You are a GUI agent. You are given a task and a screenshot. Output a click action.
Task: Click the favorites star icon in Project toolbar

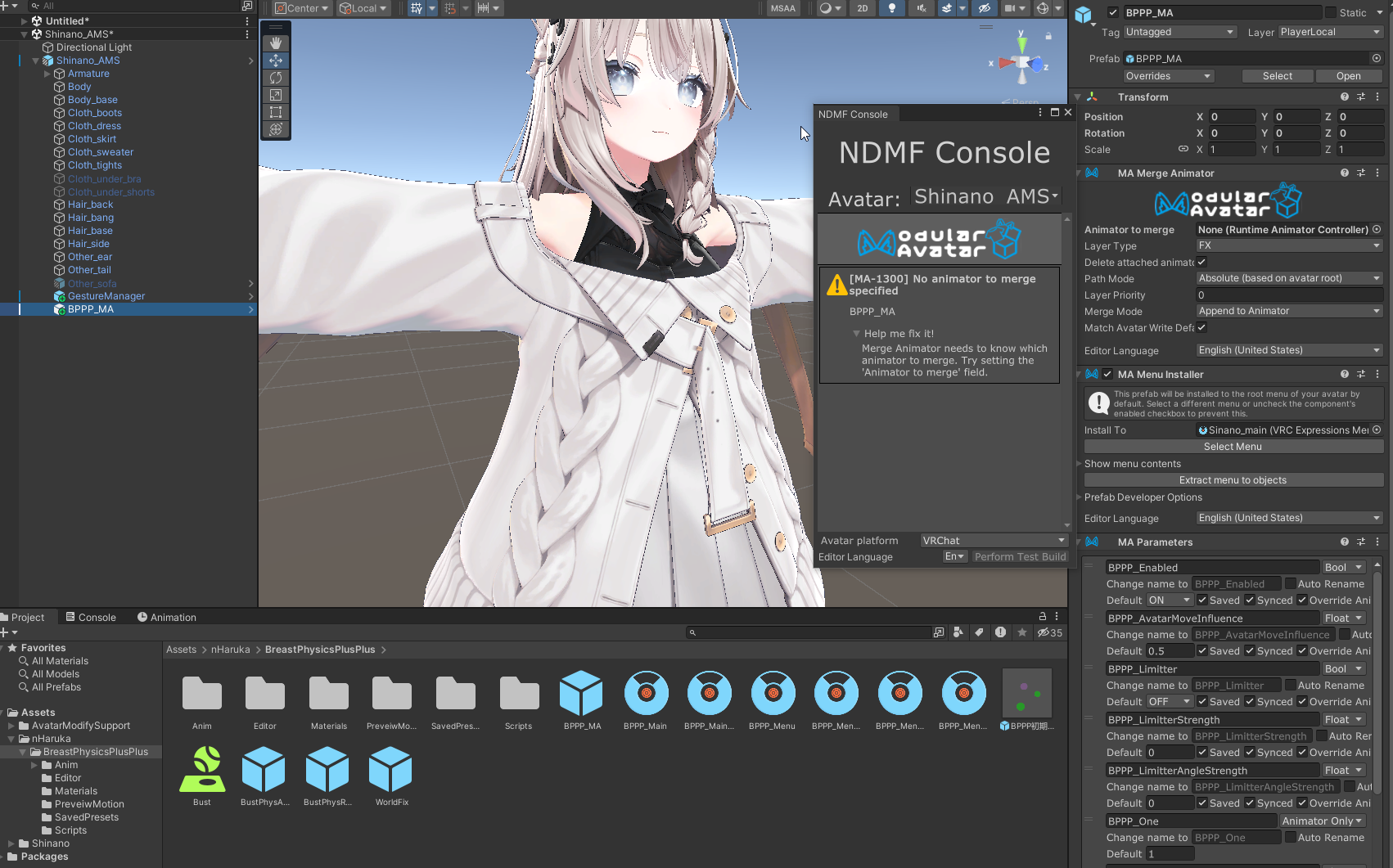[x=1022, y=632]
